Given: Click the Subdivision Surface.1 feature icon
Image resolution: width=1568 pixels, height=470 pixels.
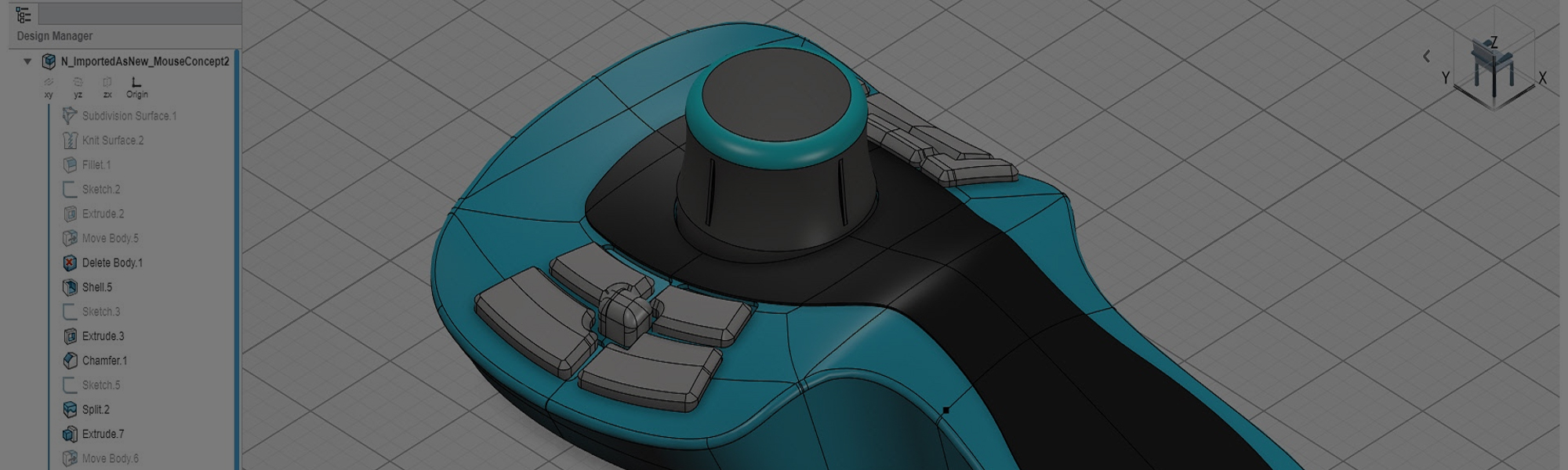Looking at the screenshot, I should (x=70, y=116).
